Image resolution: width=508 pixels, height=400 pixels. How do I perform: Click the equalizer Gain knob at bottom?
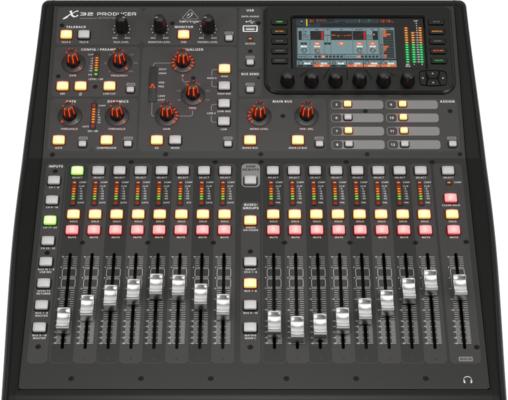coord(168,113)
